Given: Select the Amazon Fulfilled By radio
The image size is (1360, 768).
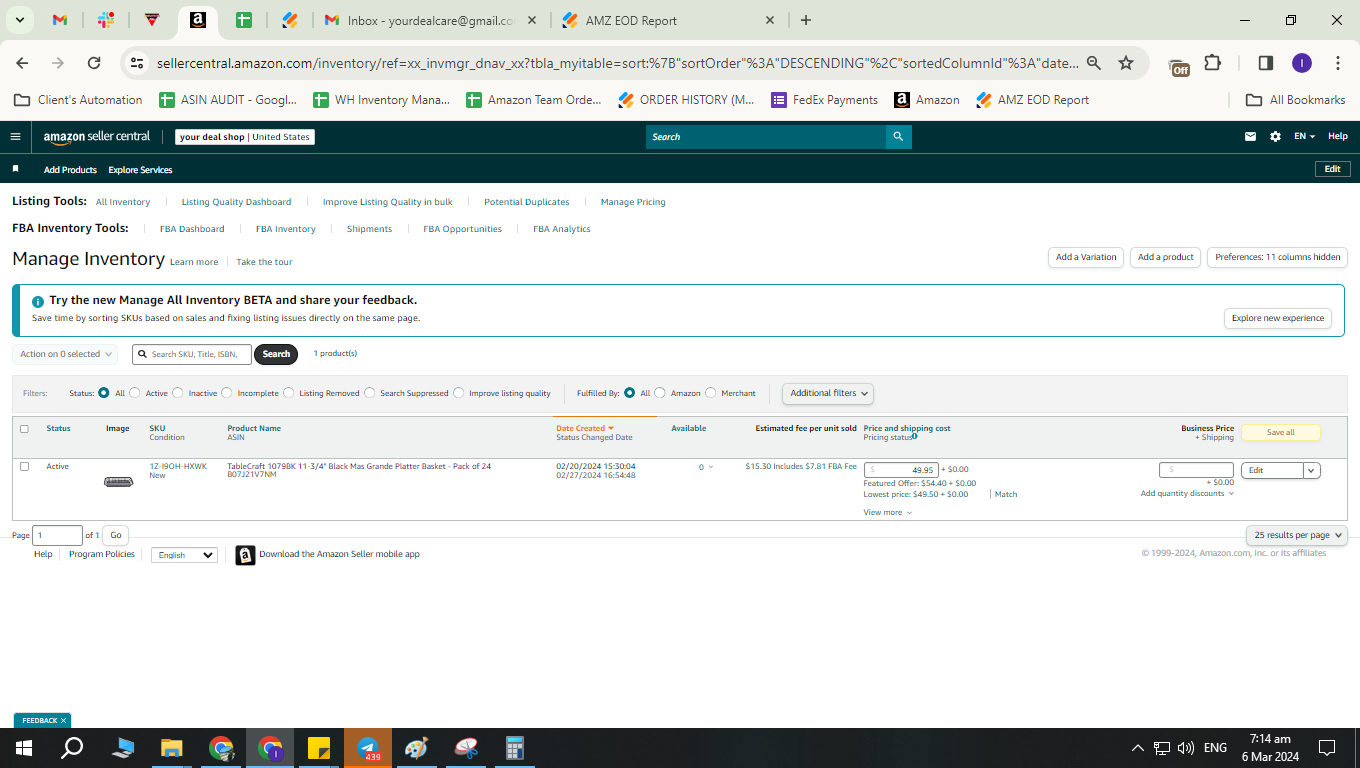Looking at the screenshot, I should click(660, 393).
